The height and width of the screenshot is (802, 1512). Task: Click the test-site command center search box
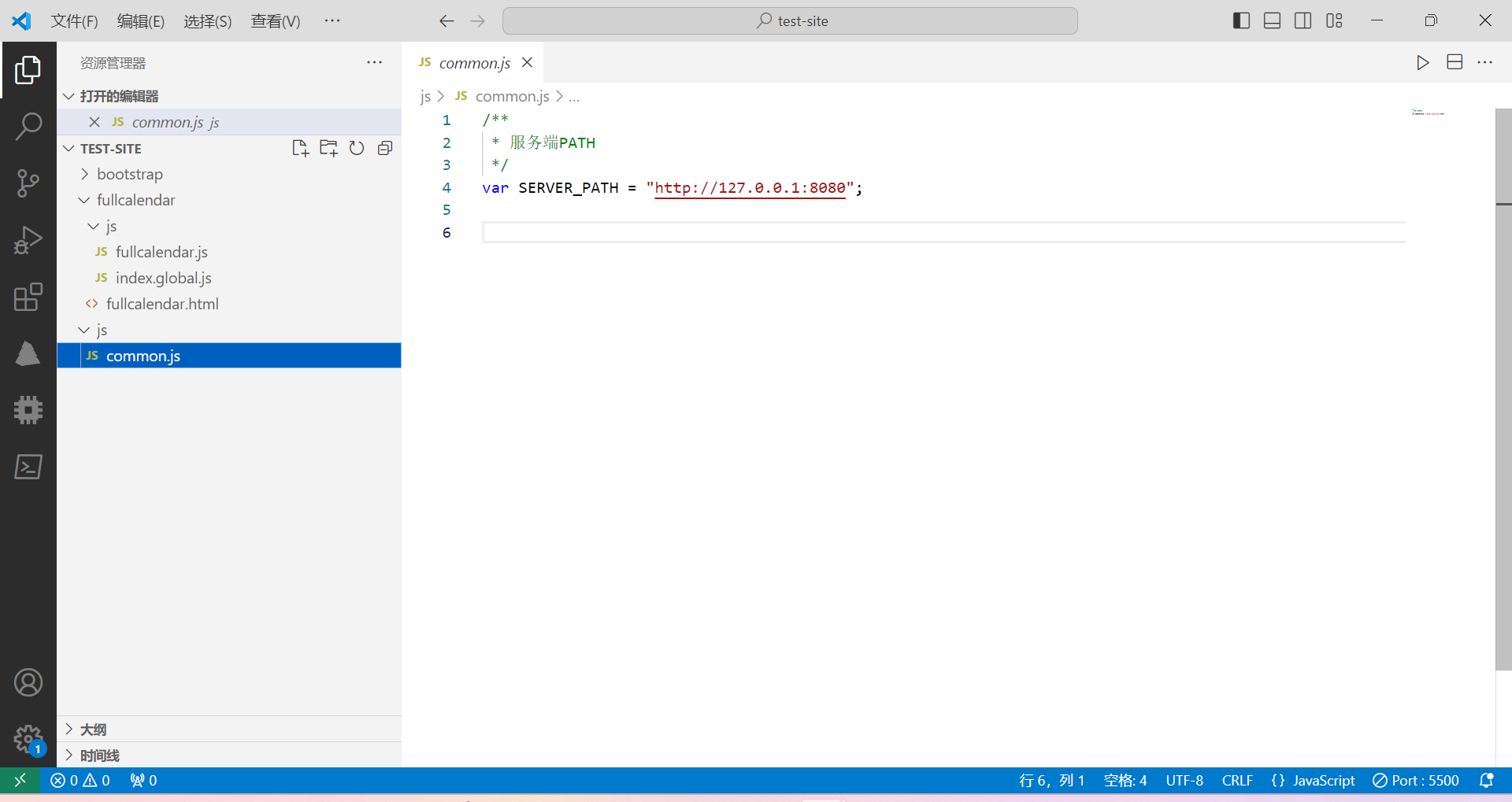tap(790, 21)
